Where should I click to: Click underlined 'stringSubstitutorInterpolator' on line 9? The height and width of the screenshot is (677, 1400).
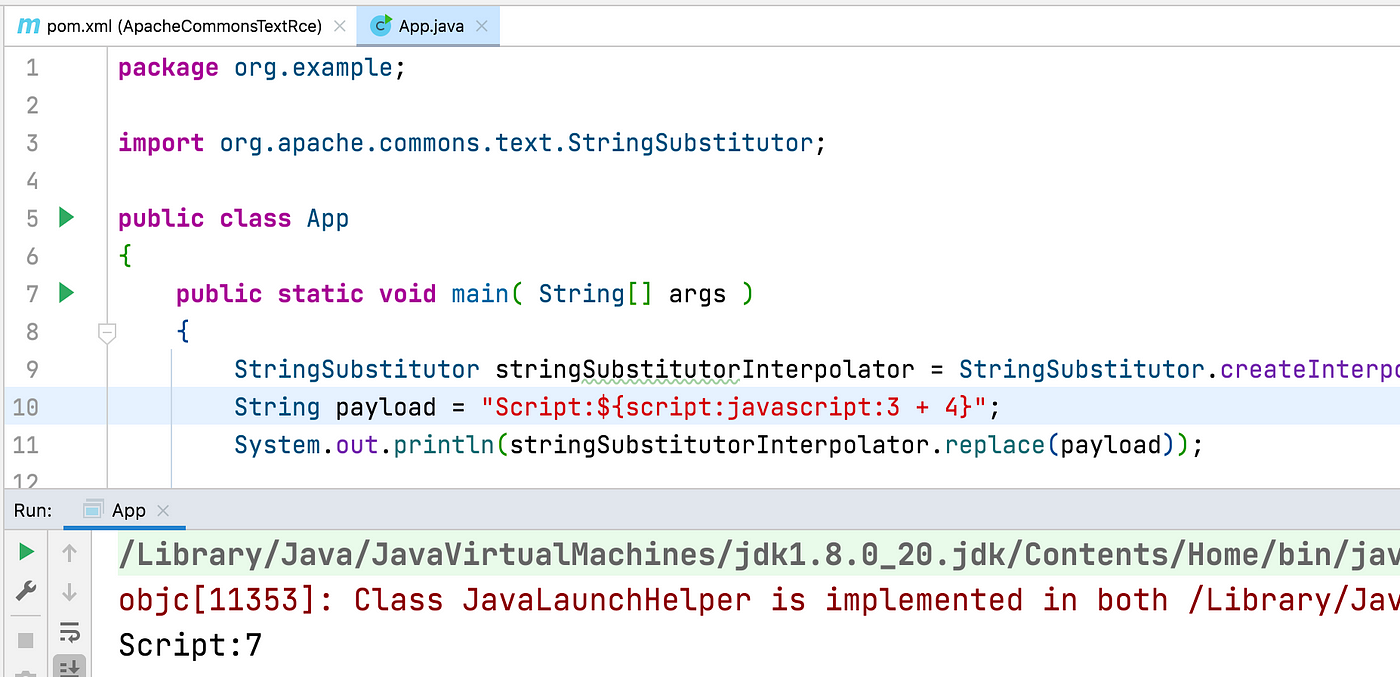point(705,370)
